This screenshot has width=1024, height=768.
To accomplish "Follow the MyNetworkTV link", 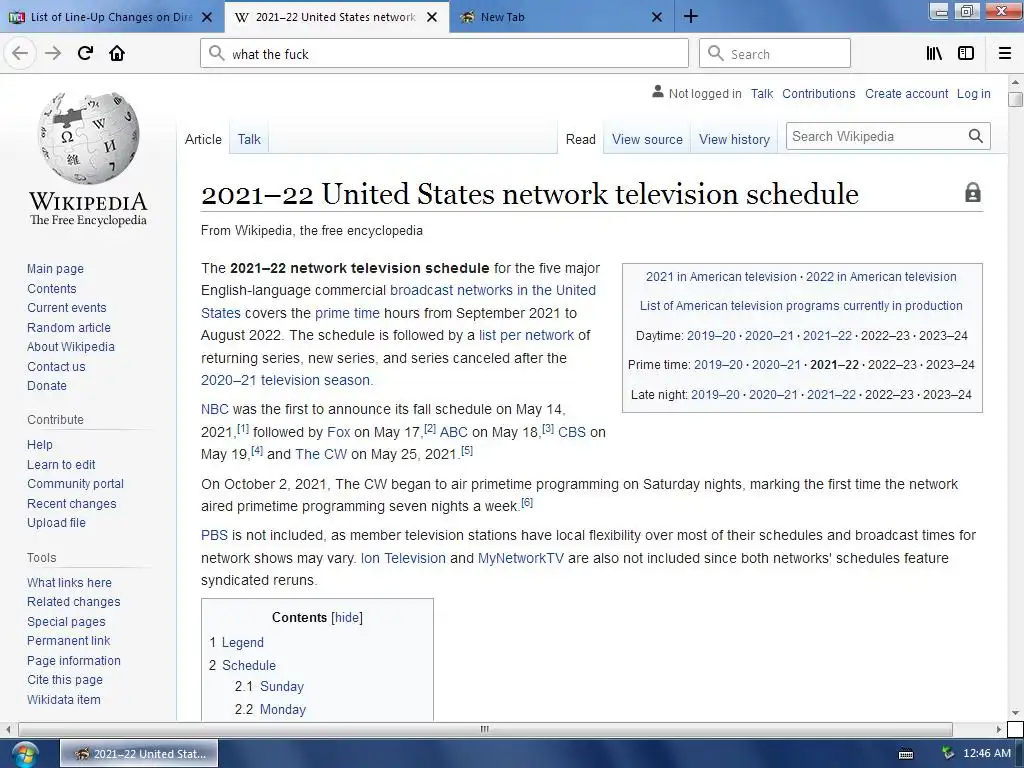I will (x=520, y=558).
